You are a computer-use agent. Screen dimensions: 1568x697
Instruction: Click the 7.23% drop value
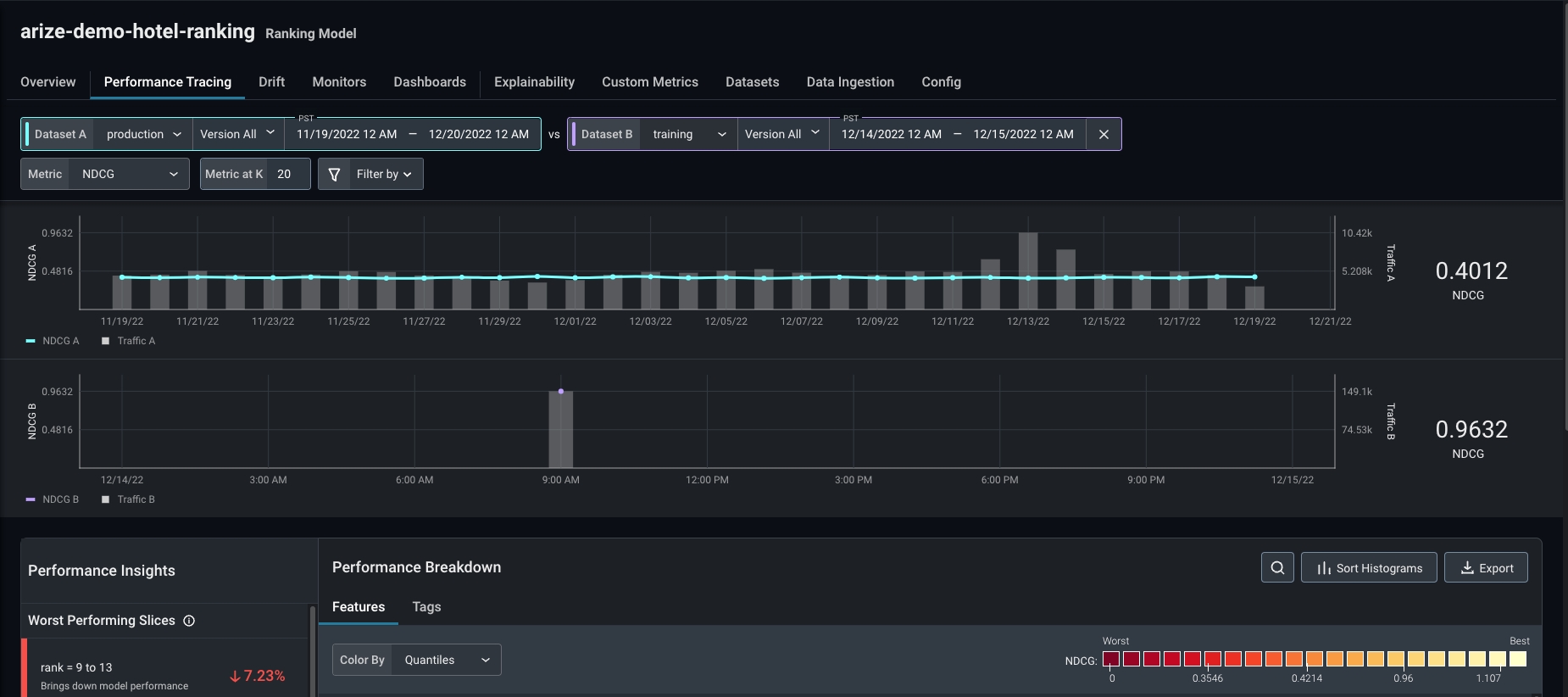pyautogui.click(x=257, y=676)
